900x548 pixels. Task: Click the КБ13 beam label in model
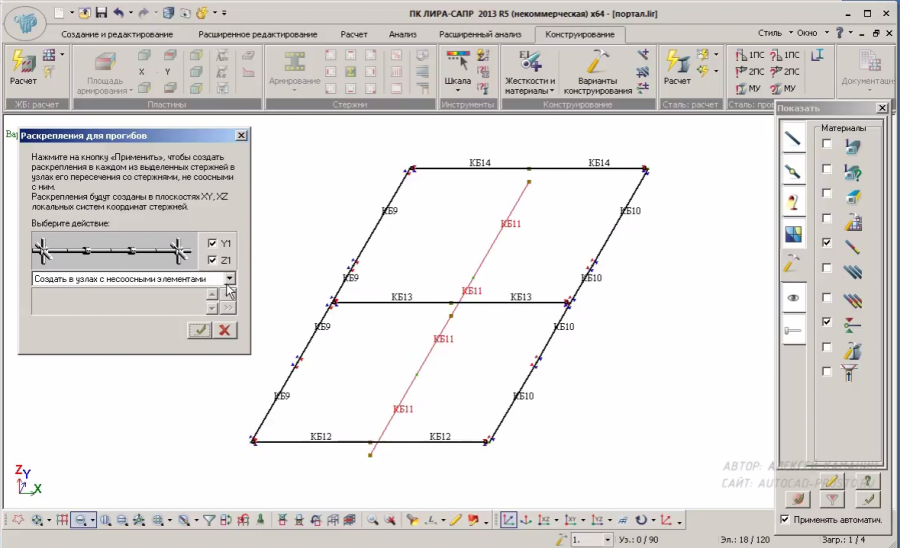coord(402,297)
